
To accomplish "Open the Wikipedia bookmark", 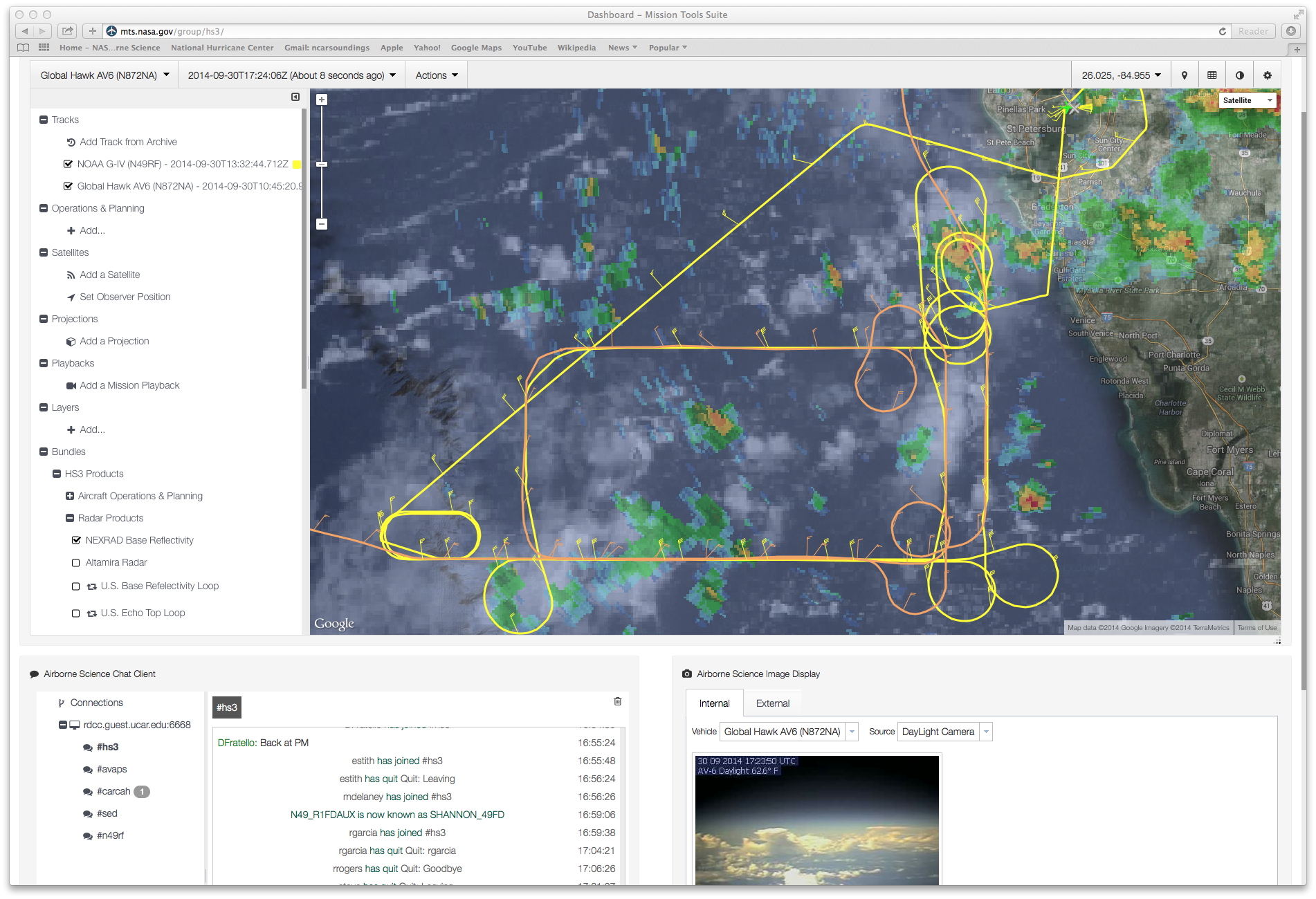I will coord(576,48).
